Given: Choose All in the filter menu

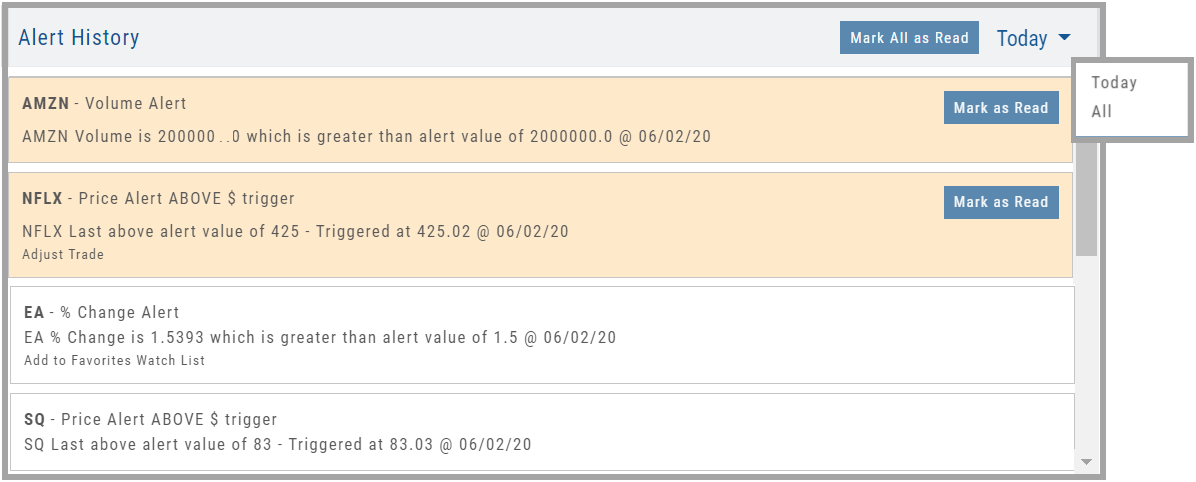Looking at the screenshot, I should coord(1102,112).
